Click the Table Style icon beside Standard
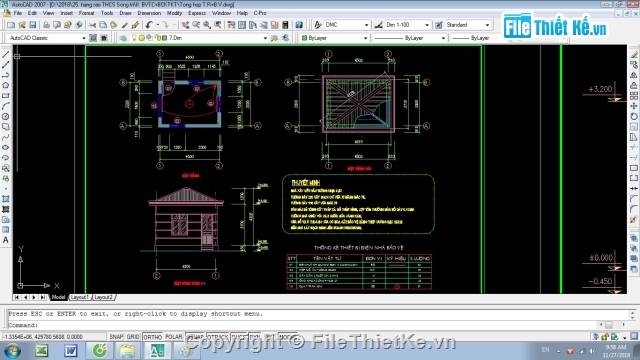 [438, 25]
